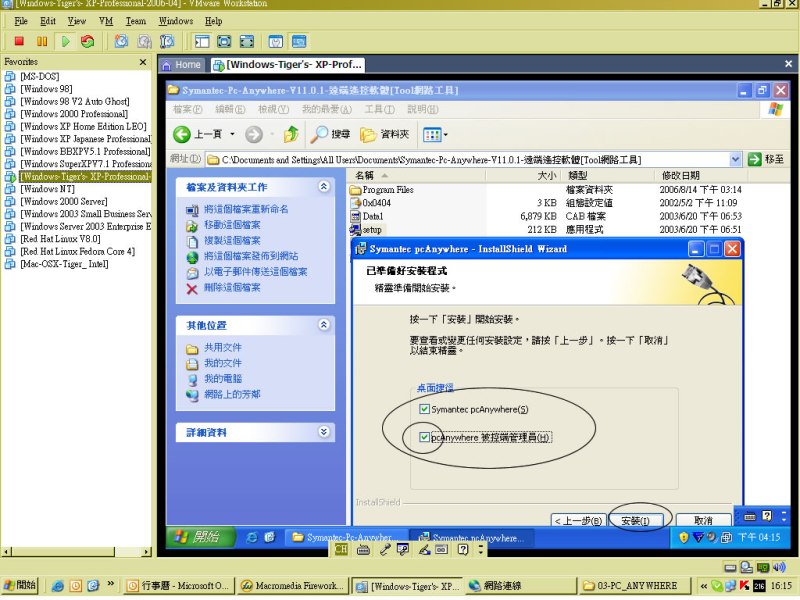Viewport: 800px width, 600px height.
Task: Toggle pcAnywhere 被控端管理員(H) checkbox
Action: coord(424,437)
